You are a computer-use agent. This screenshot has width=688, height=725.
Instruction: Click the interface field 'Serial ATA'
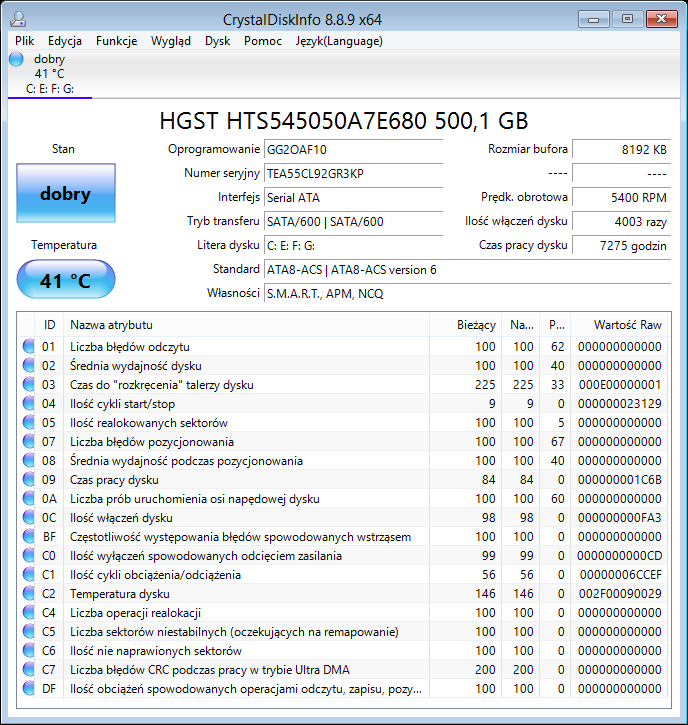coord(354,198)
